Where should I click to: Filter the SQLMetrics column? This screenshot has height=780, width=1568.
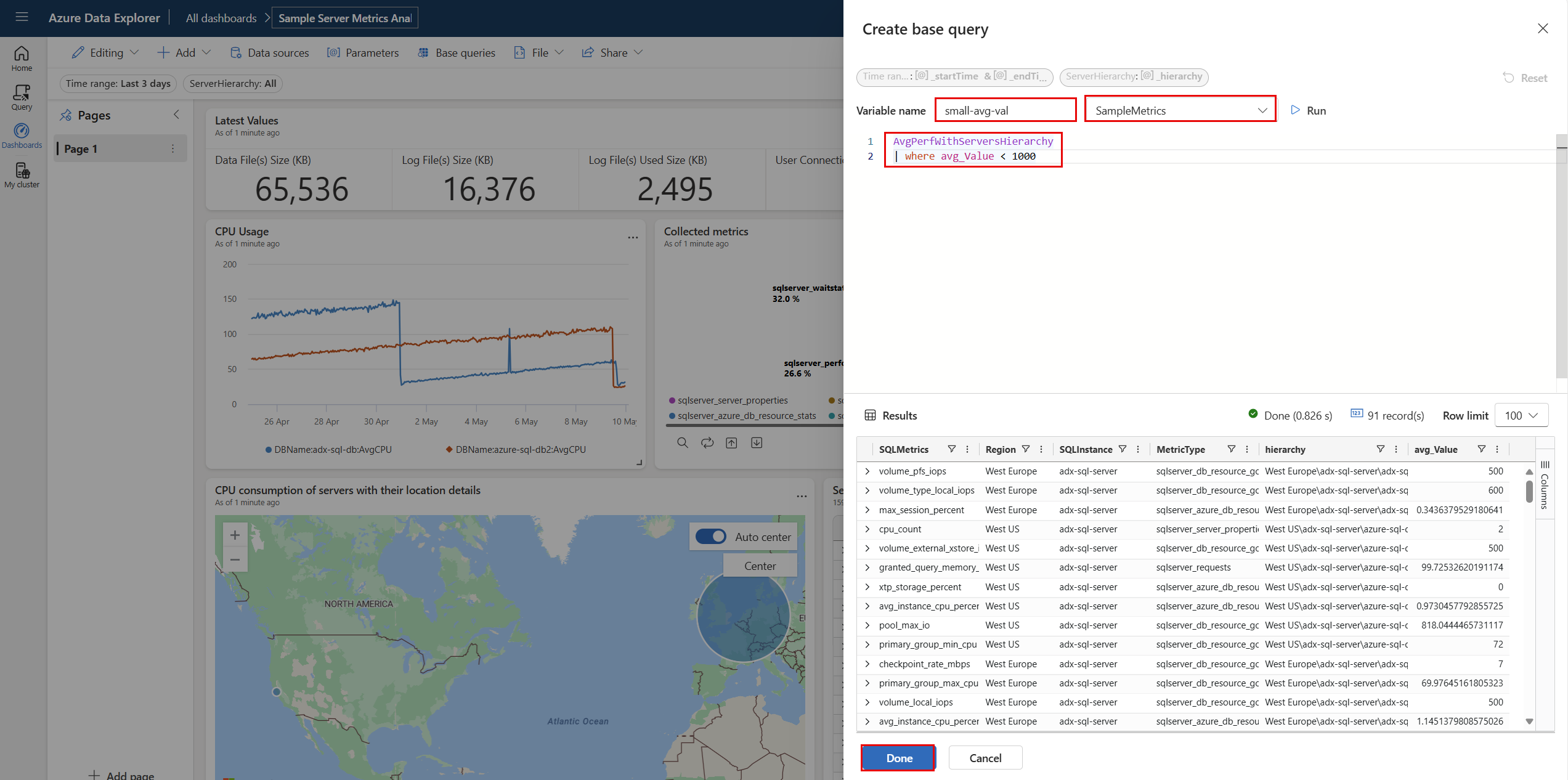(952, 449)
